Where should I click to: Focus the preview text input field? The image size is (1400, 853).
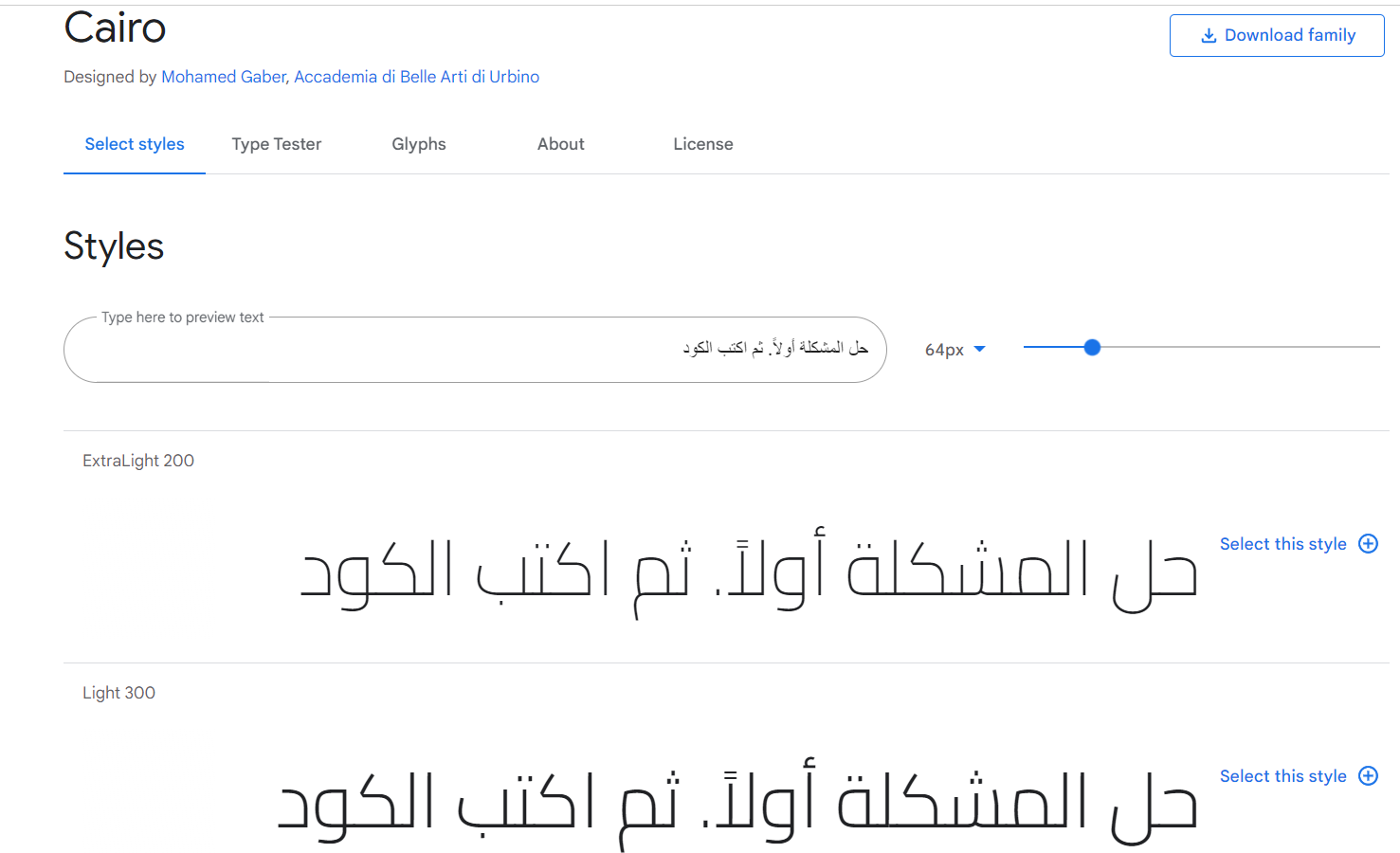pos(474,350)
